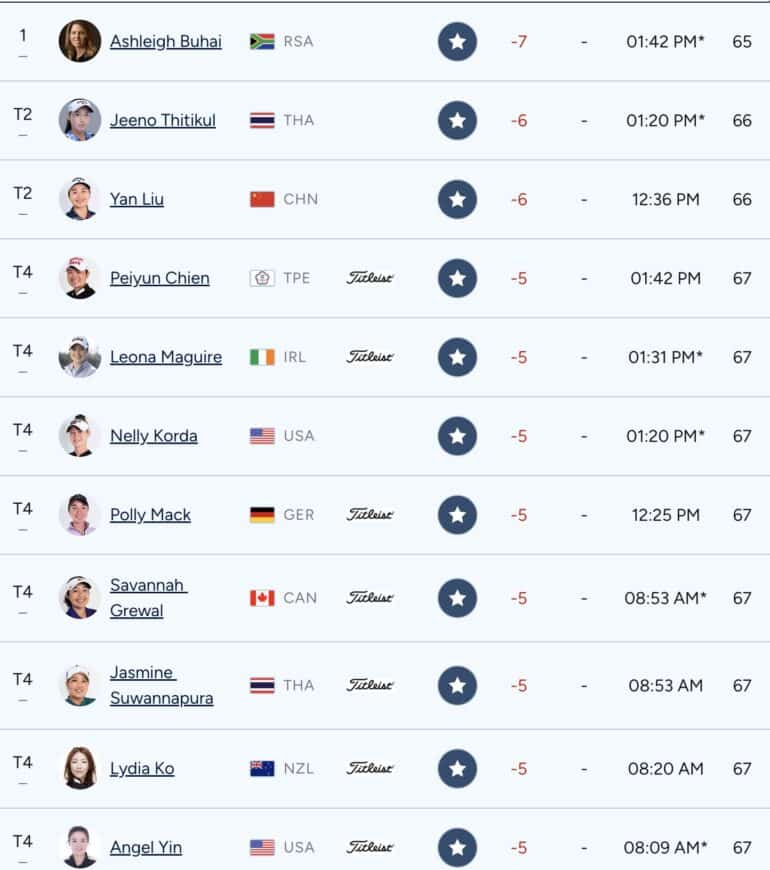Expand Peiyun Chien's row via the 01:42 PM time
The width and height of the screenshot is (770, 870).
[x=665, y=279]
